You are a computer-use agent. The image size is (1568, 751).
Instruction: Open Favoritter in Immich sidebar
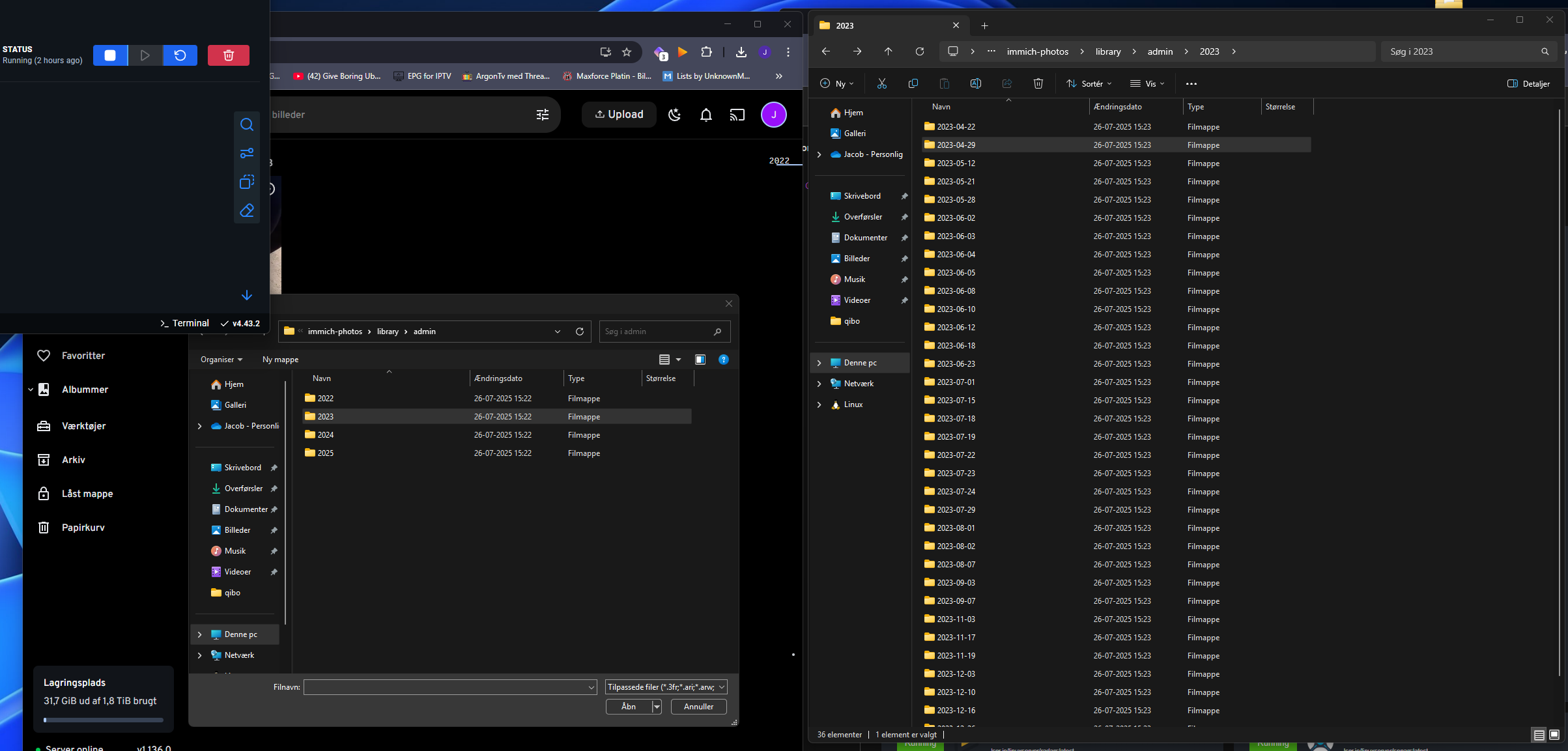83,356
